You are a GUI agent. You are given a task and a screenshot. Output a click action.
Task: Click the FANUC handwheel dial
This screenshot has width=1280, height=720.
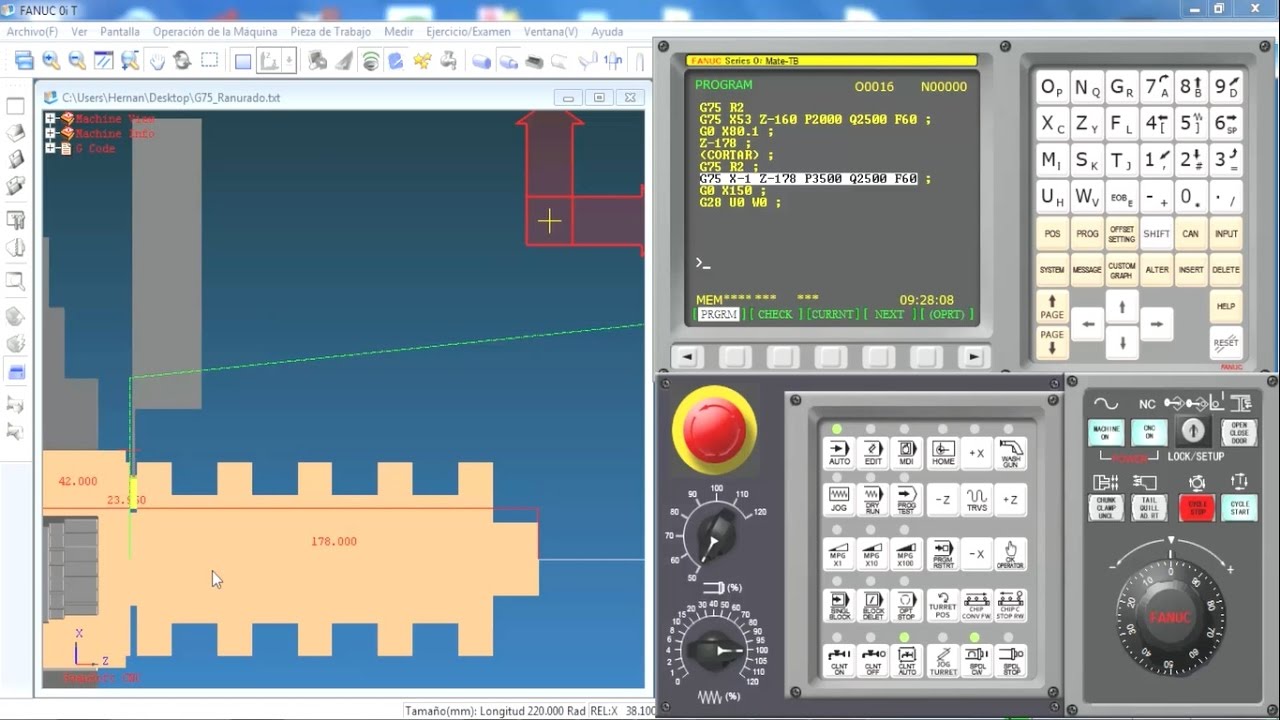1170,618
